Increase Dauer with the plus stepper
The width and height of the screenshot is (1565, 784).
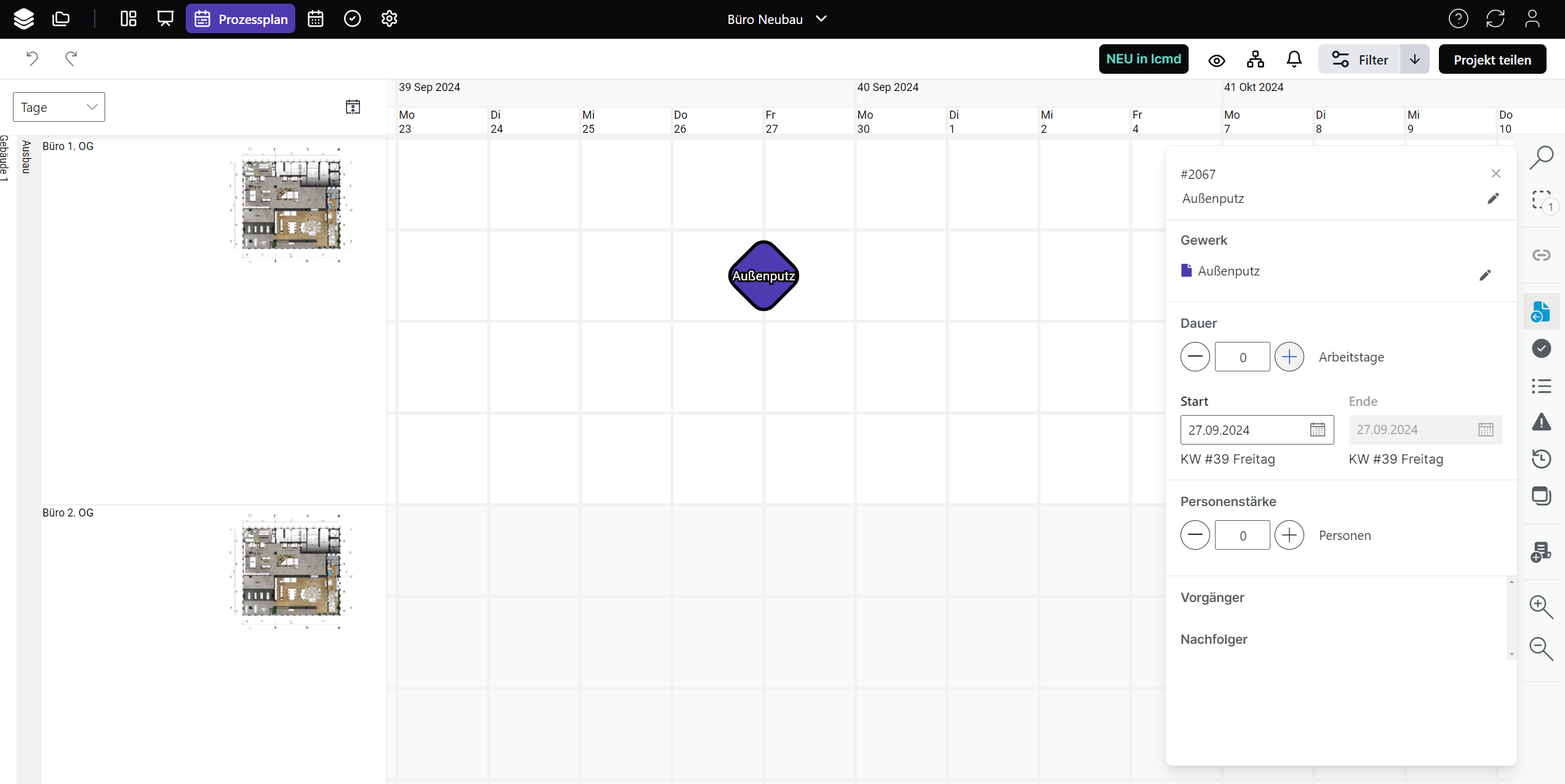1289,357
